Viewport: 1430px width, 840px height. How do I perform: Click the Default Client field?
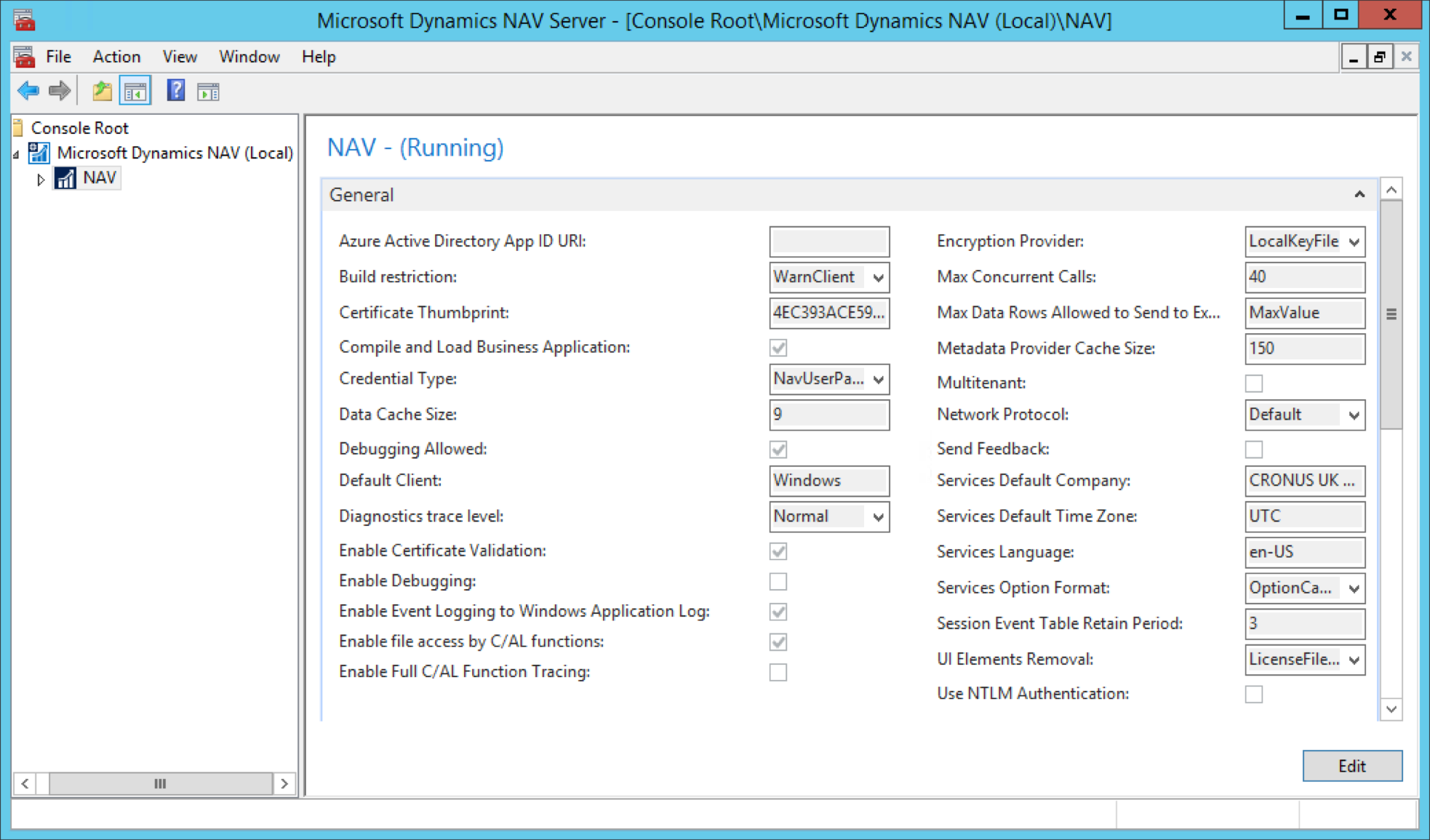[829, 481]
